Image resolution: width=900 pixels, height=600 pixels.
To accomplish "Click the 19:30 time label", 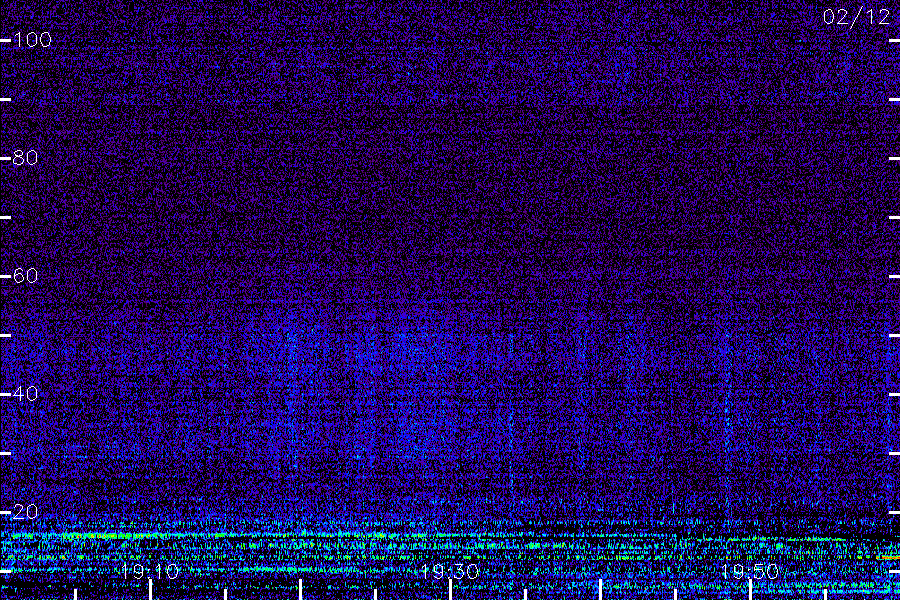I will (449, 571).
